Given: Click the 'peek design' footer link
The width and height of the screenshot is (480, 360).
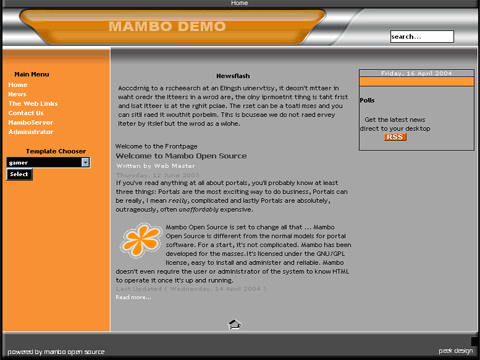Looking at the screenshot, I should click(456, 351).
